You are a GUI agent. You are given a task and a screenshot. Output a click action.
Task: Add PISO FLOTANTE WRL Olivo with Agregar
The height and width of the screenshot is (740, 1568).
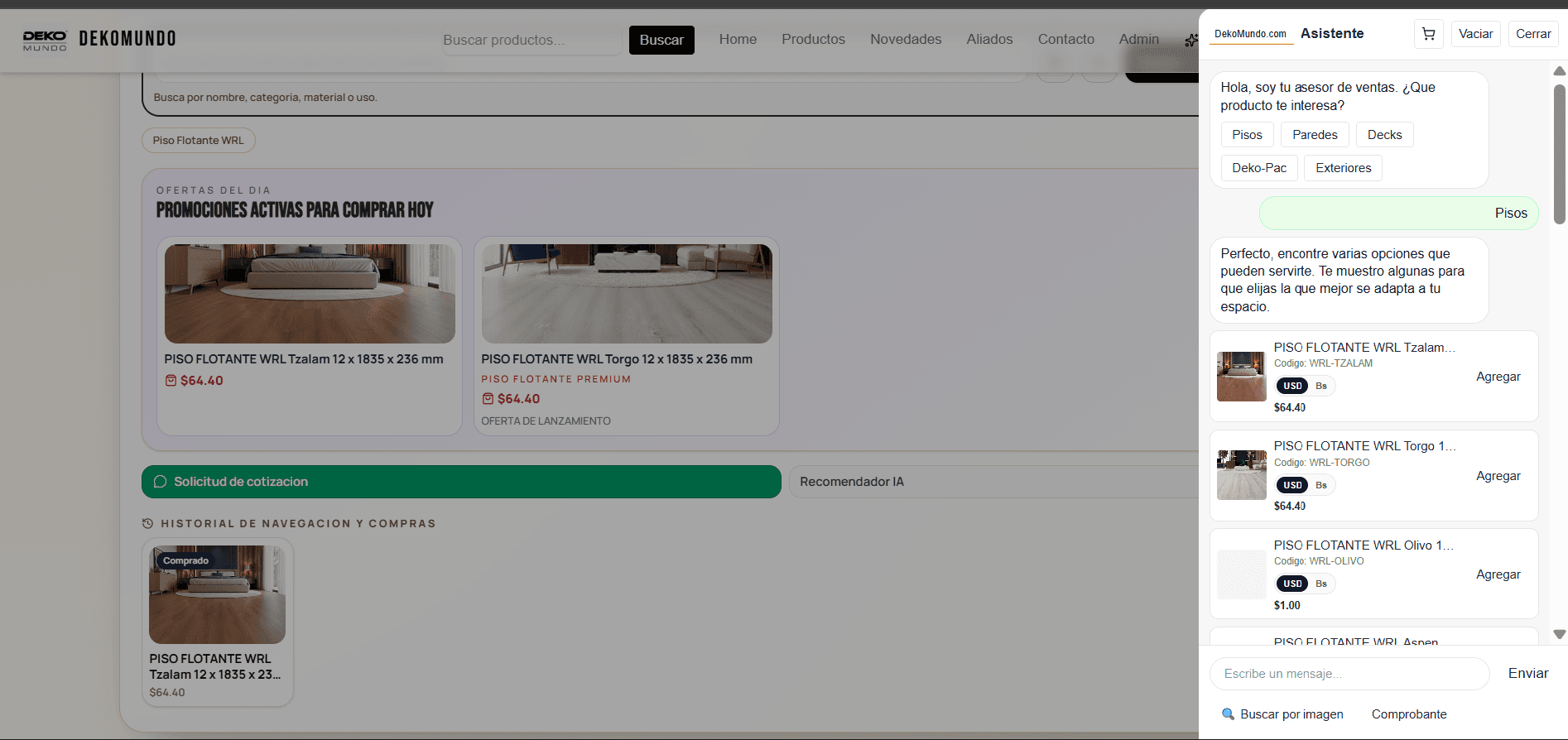pos(1498,574)
